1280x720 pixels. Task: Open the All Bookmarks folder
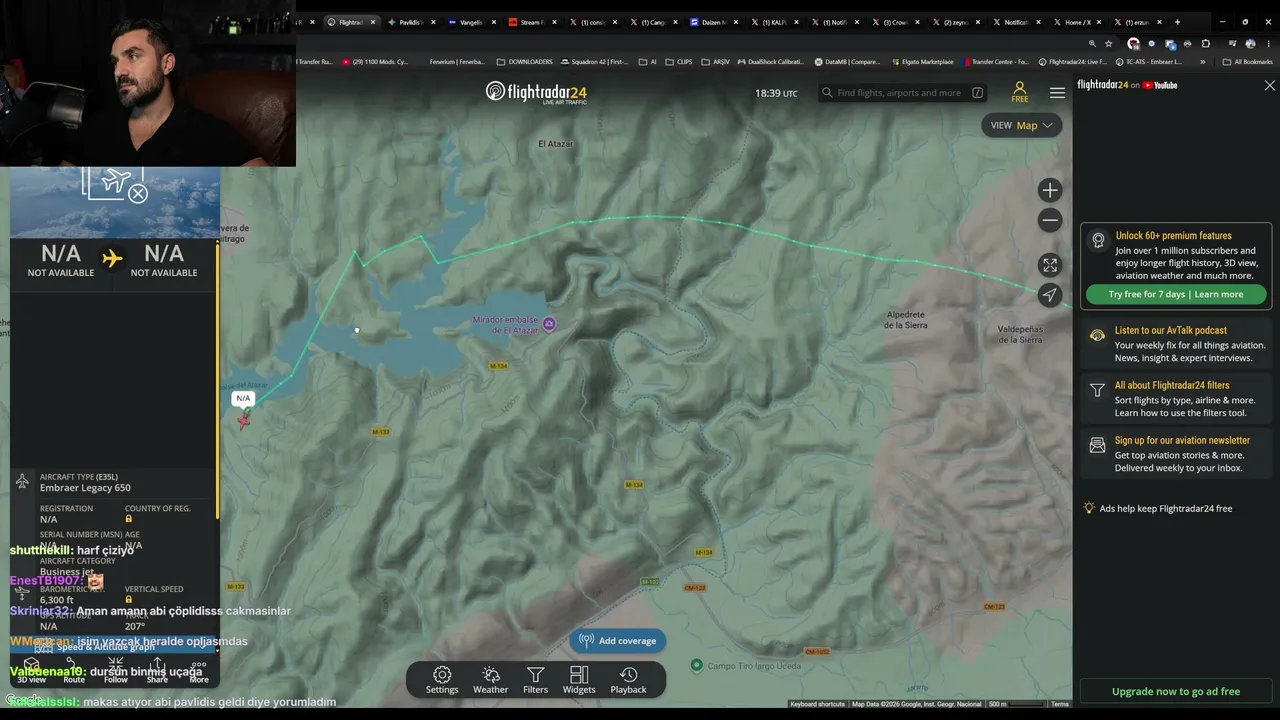tap(1248, 62)
